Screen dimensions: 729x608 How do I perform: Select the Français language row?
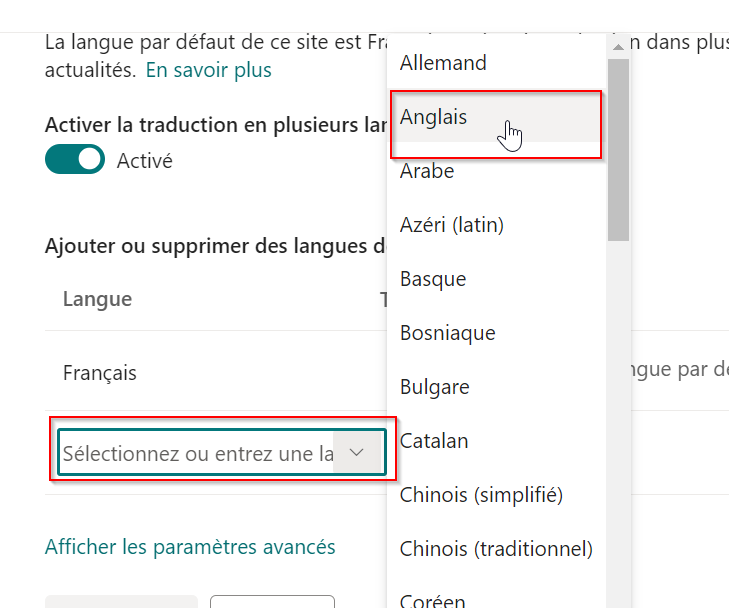(x=100, y=373)
